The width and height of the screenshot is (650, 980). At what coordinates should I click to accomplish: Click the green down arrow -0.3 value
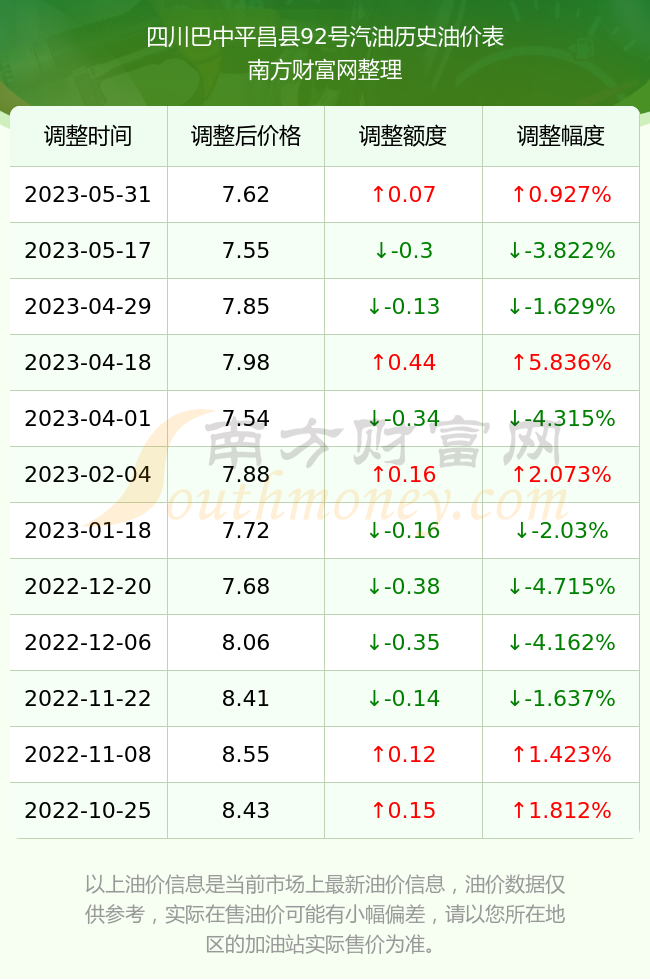click(x=403, y=251)
